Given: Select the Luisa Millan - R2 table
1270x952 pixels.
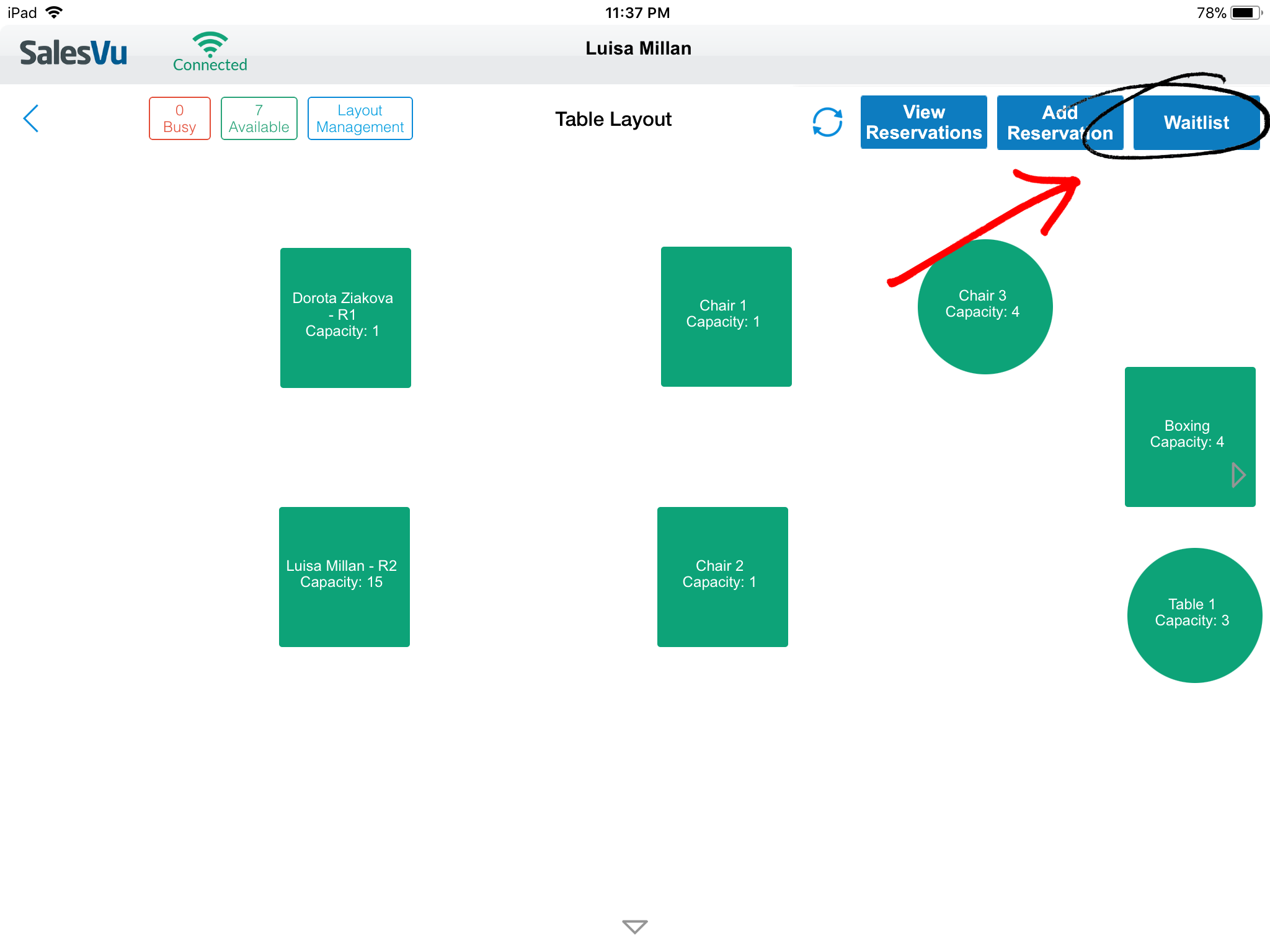Looking at the screenshot, I should [x=344, y=576].
